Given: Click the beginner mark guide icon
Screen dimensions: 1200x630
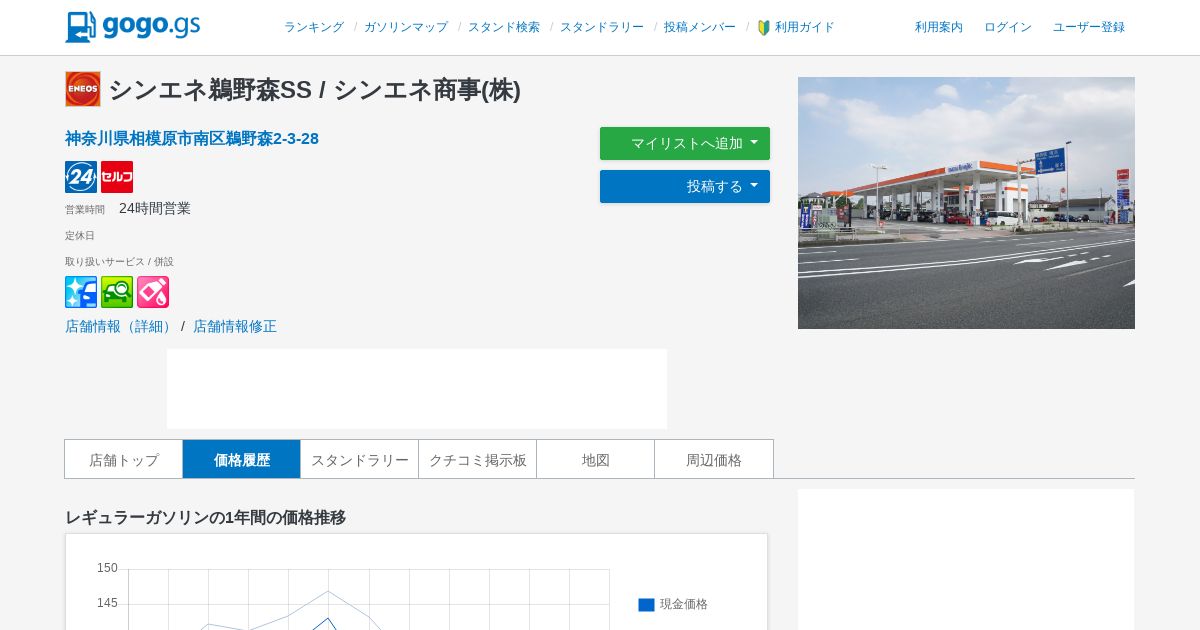Looking at the screenshot, I should pos(764,28).
